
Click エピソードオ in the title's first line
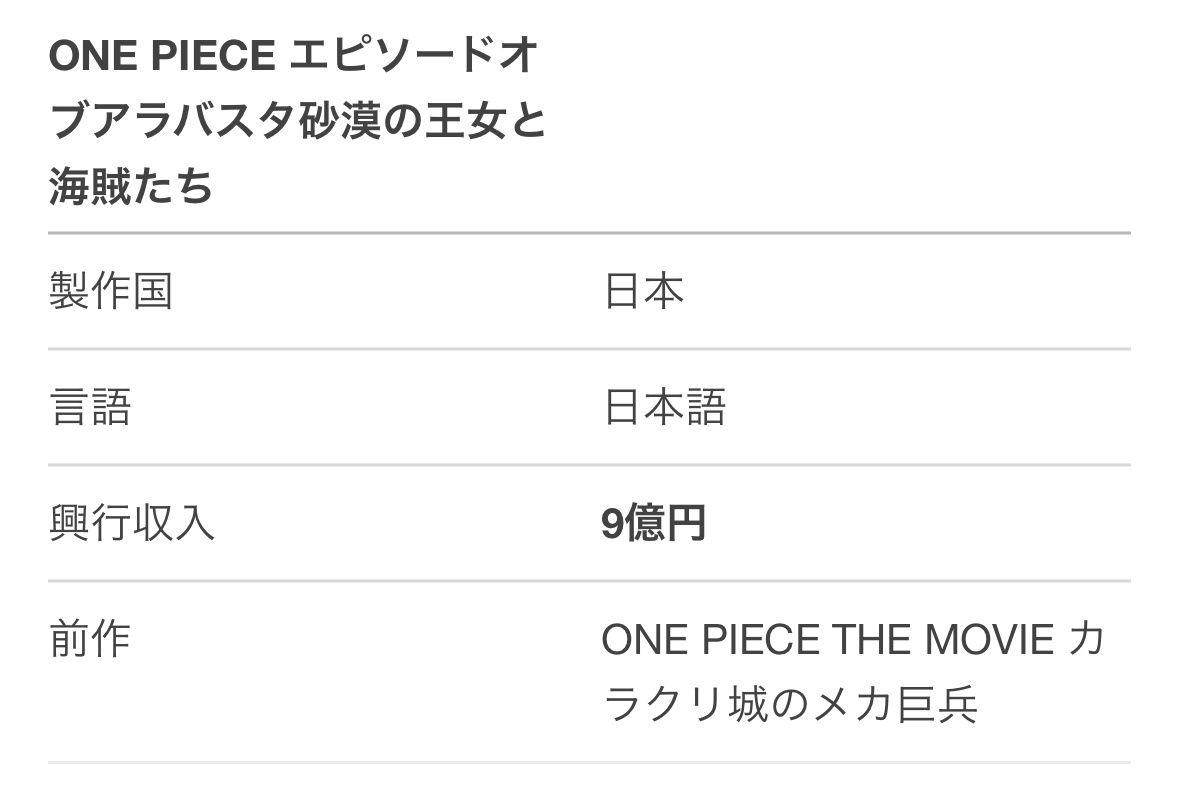414,57
